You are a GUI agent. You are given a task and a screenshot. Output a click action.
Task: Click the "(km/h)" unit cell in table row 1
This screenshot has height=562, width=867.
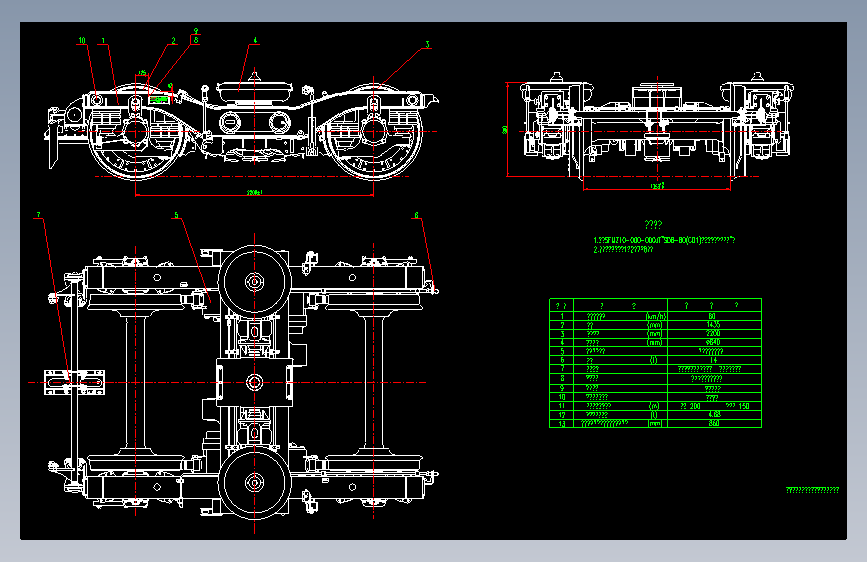[656, 316]
